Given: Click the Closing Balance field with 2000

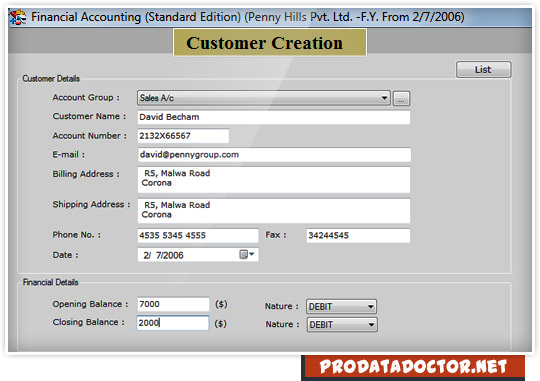Looking at the screenshot, I should pyautogui.click(x=173, y=323).
